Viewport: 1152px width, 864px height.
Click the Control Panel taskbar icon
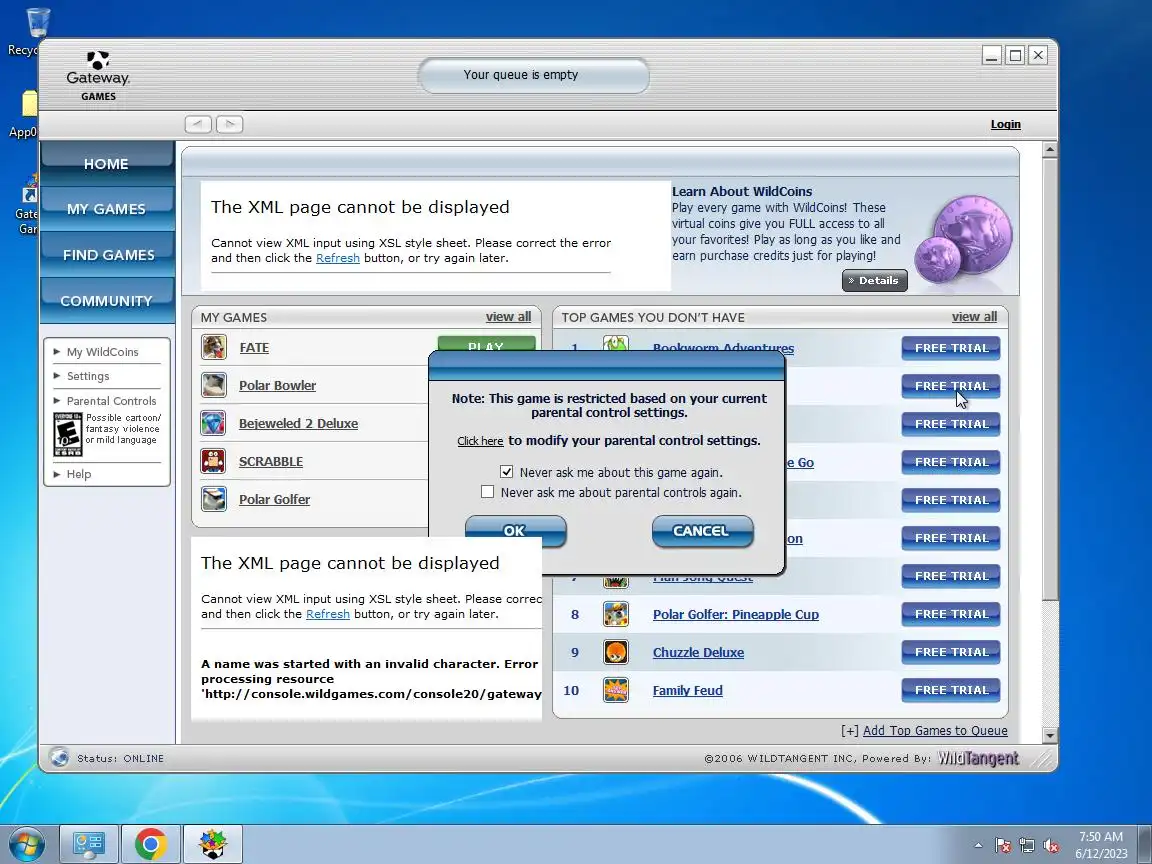(x=88, y=844)
